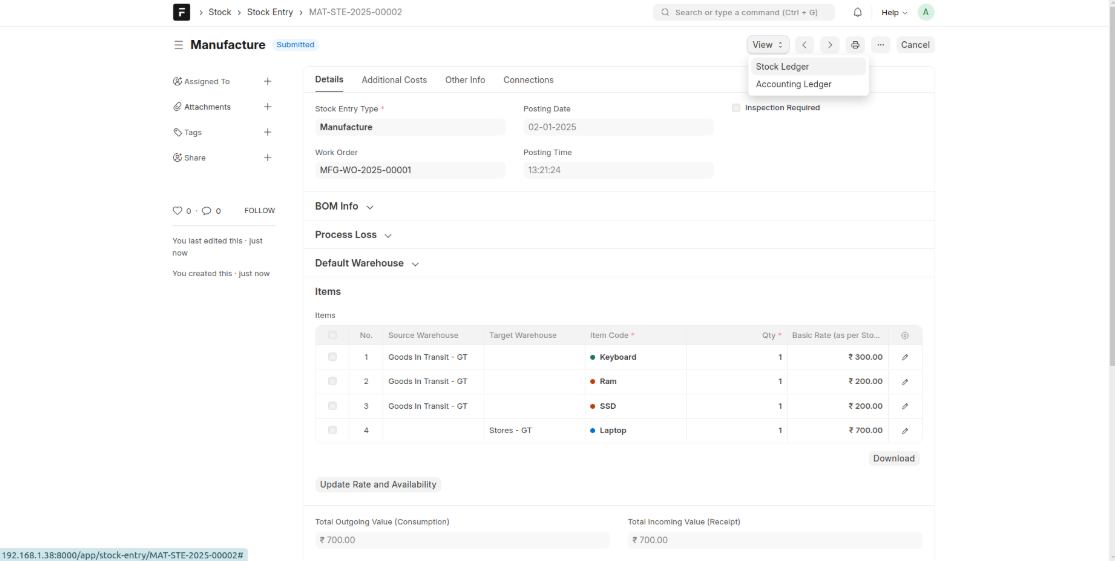The image size is (1115, 561).
Task: Cancel the submitted stock entry
Action: click(x=915, y=45)
